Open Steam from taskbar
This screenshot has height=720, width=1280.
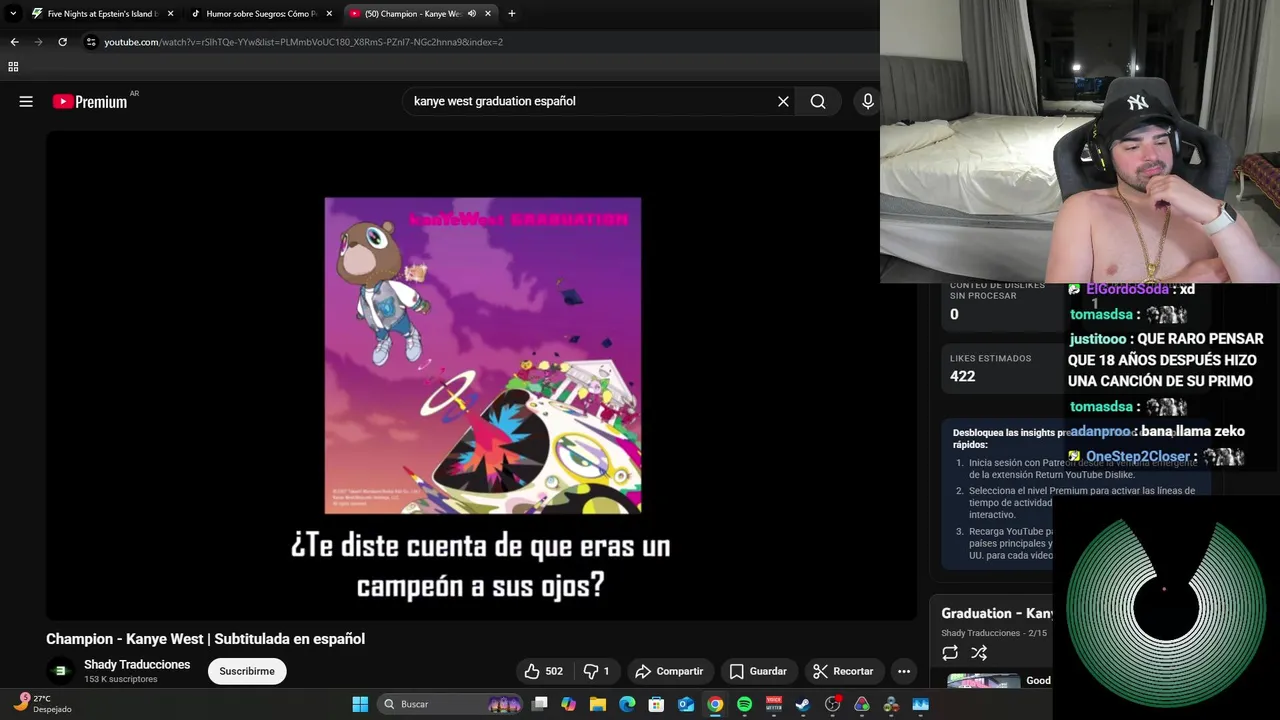point(802,704)
